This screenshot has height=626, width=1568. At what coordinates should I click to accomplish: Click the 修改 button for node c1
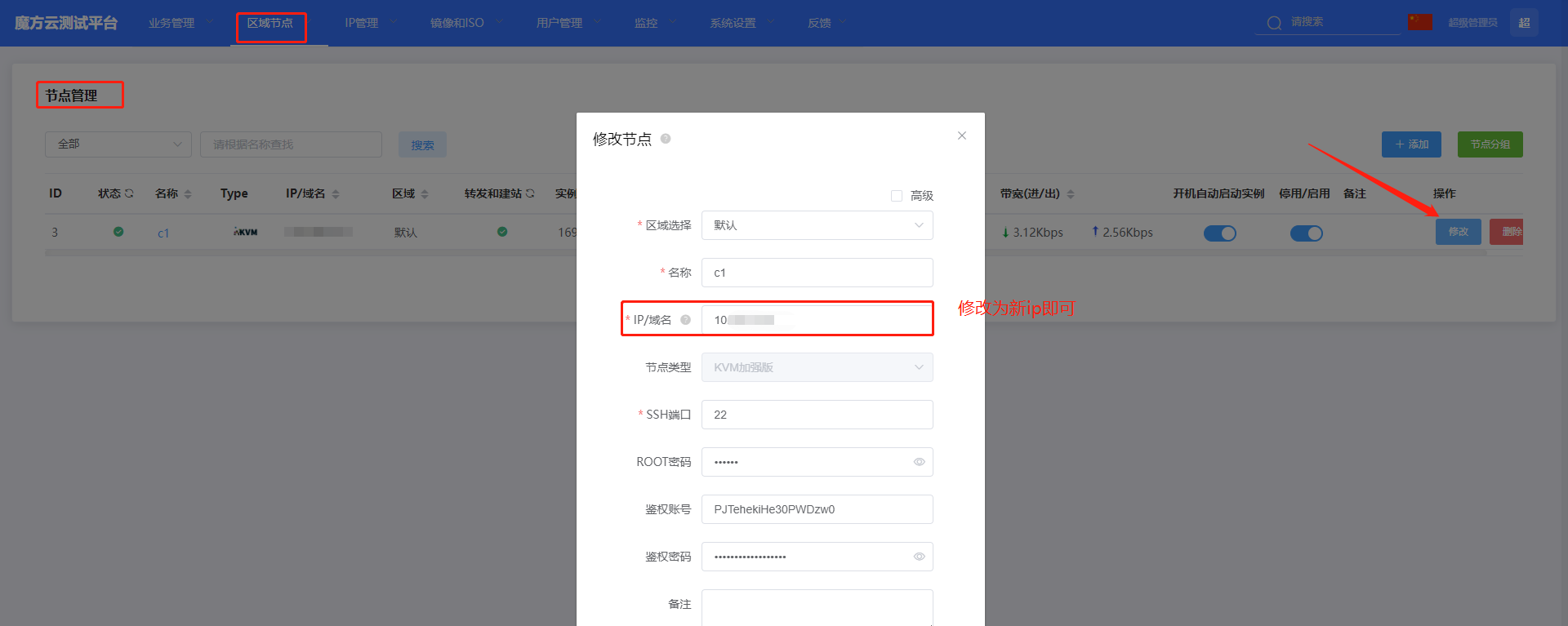(1459, 232)
